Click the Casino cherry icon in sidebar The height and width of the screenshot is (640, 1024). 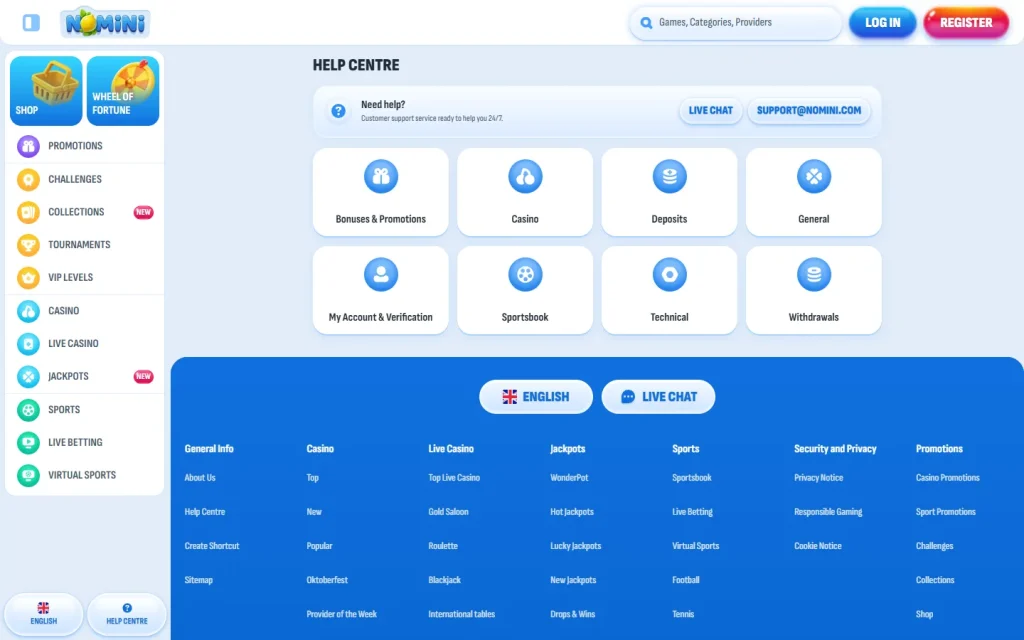[x=28, y=312]
